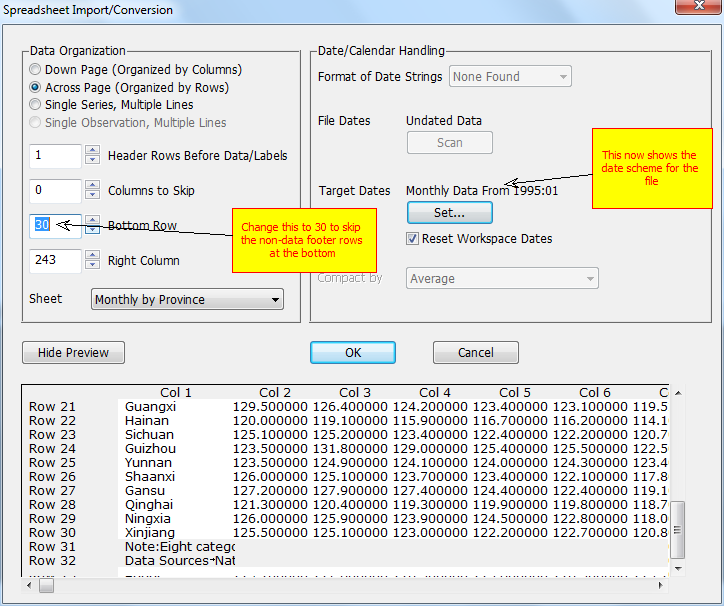Increment the Bottom Row spinner
The image size is (724, 606).
(92, 221)
